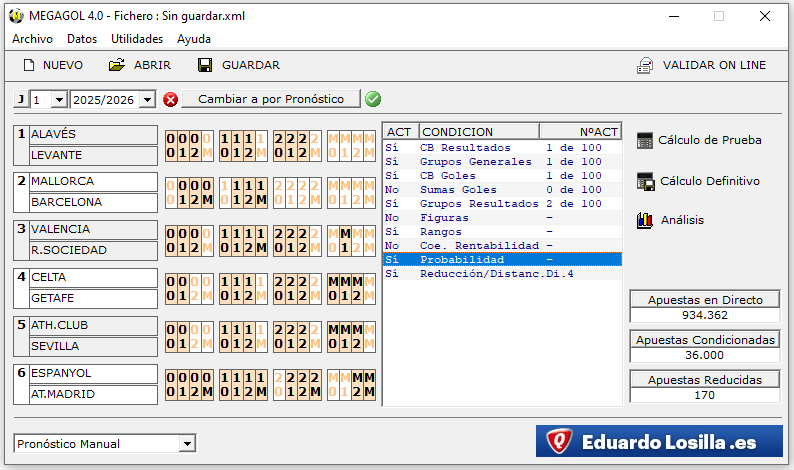794x470 pixels.
Task: Click the Apuestas en Directo button
Action: (705, 300)
